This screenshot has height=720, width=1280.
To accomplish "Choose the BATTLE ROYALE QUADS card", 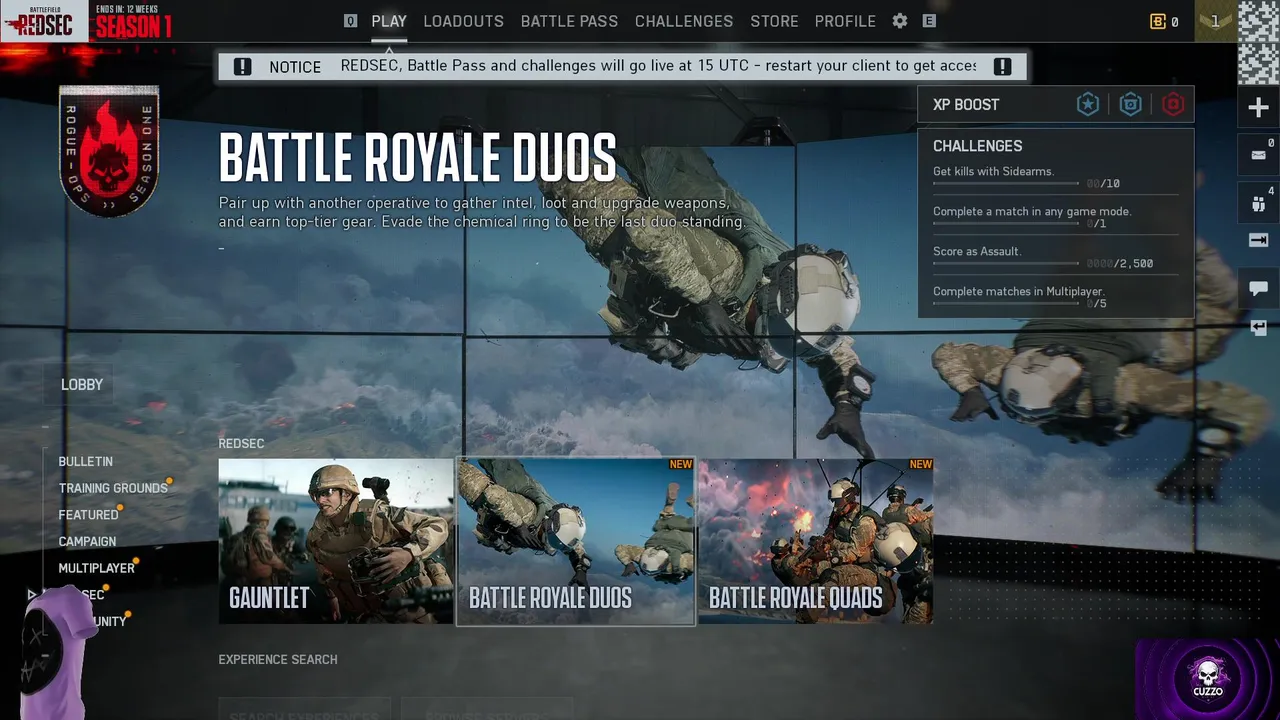I will (x=816, y=542).
